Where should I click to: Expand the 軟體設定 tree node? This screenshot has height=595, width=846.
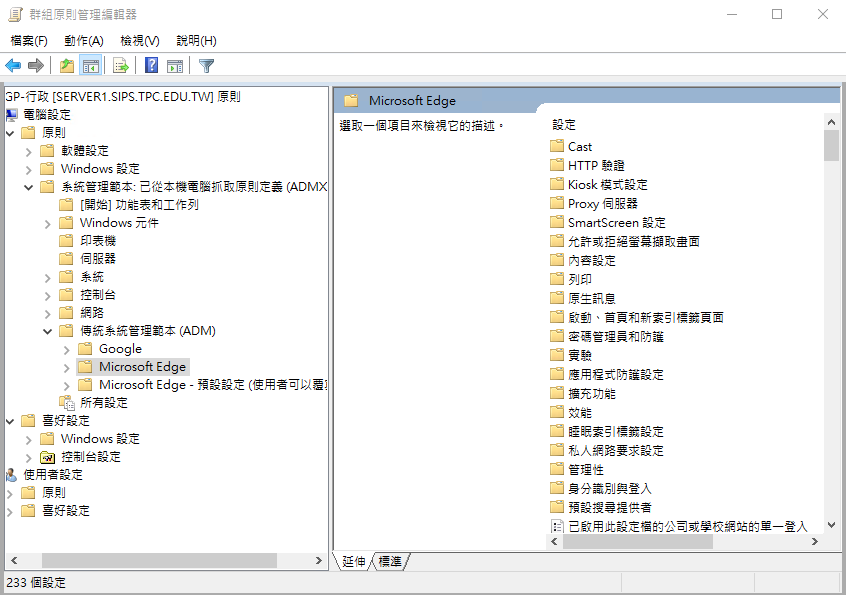pos(29,151)
